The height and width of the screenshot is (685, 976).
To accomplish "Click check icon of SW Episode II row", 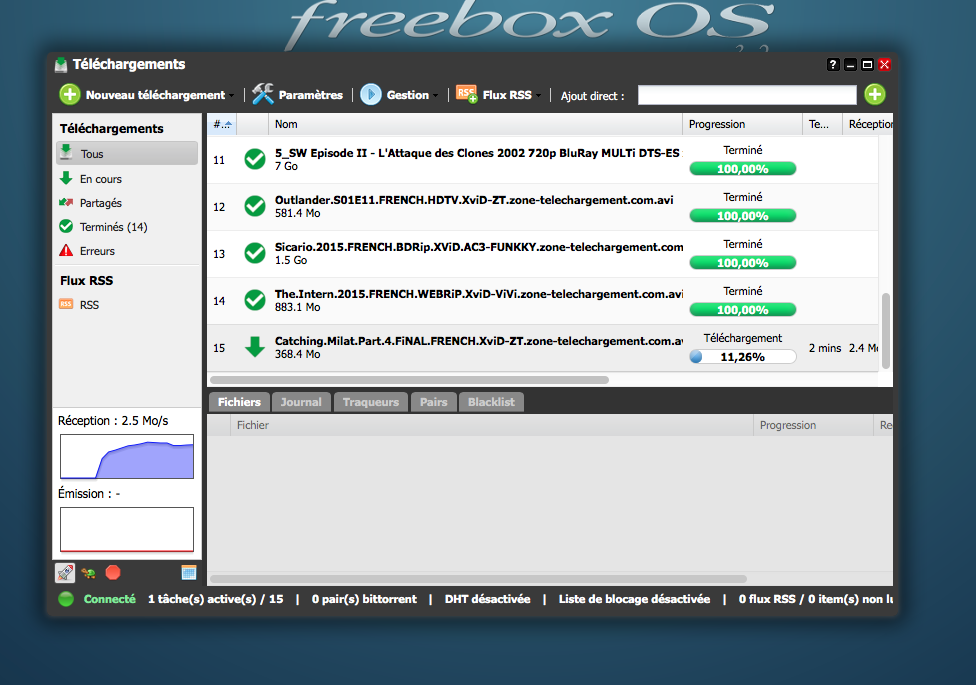I will [x=255, y=159].
